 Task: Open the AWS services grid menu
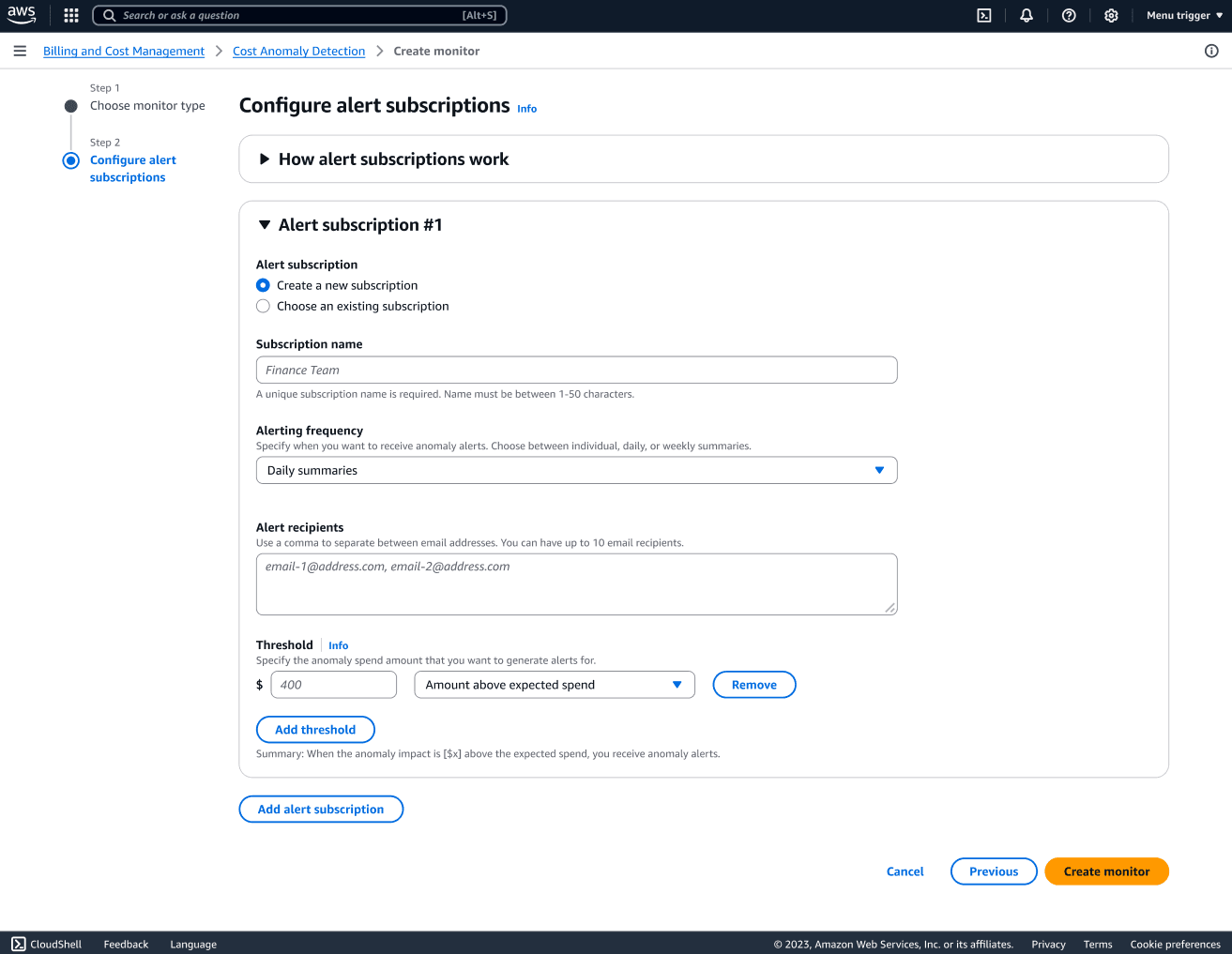point(70,15)
